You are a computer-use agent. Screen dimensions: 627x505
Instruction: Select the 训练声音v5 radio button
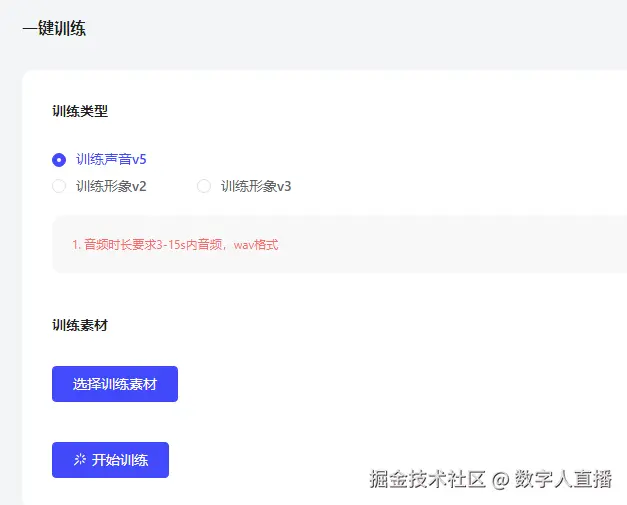(x=59, y=160)
